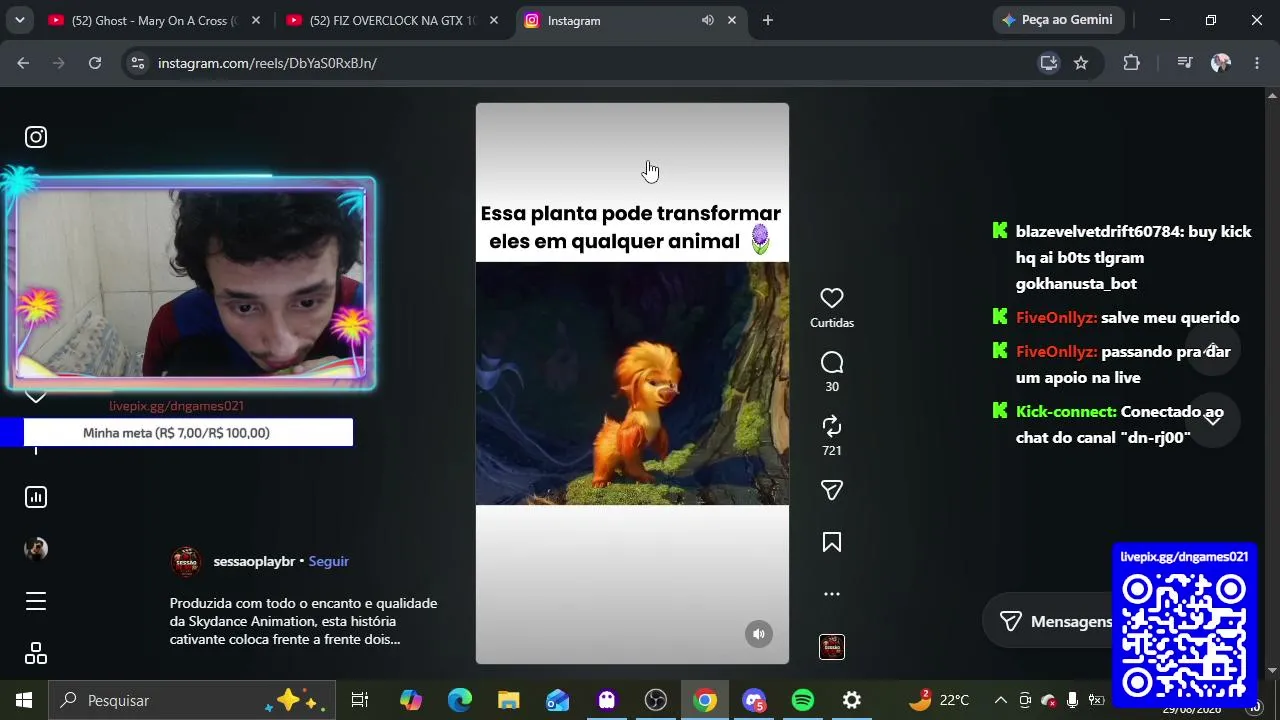Click the microphone icon in system tray

[1072, 700]
